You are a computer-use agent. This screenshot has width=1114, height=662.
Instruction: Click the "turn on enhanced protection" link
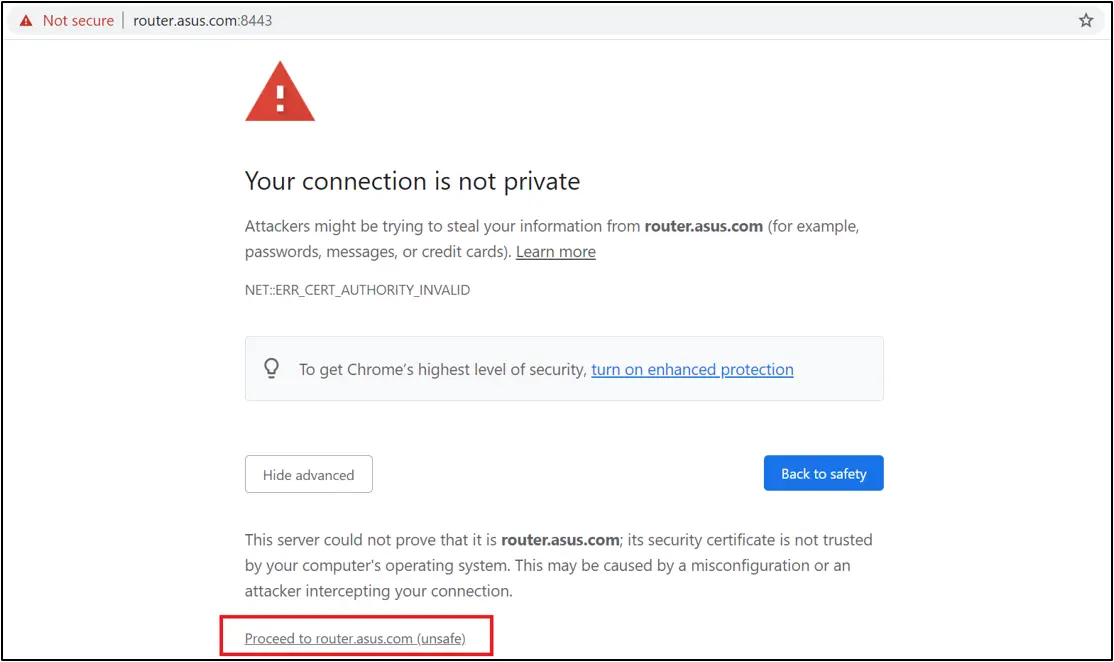[x=692, y=369]
